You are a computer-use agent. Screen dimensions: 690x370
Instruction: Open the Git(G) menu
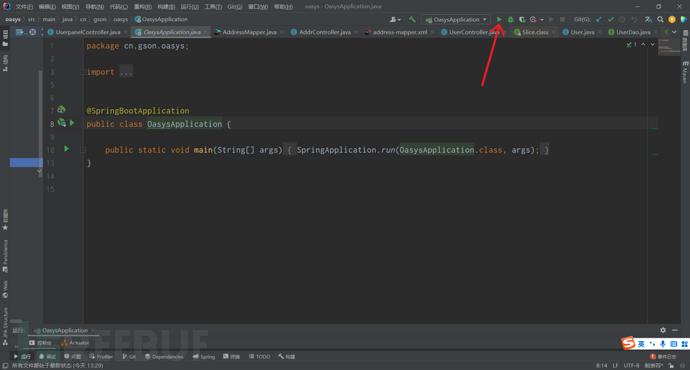235,7
